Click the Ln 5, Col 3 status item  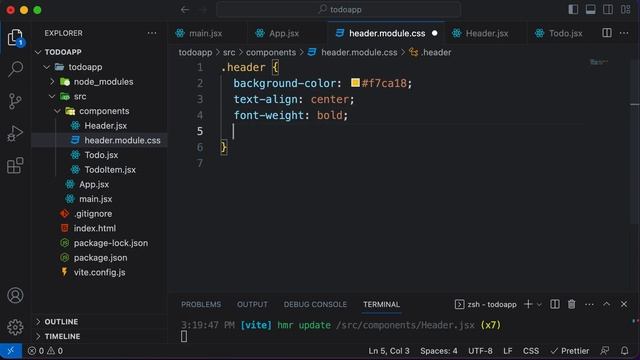pyautogui.click(x=389, y=351)
